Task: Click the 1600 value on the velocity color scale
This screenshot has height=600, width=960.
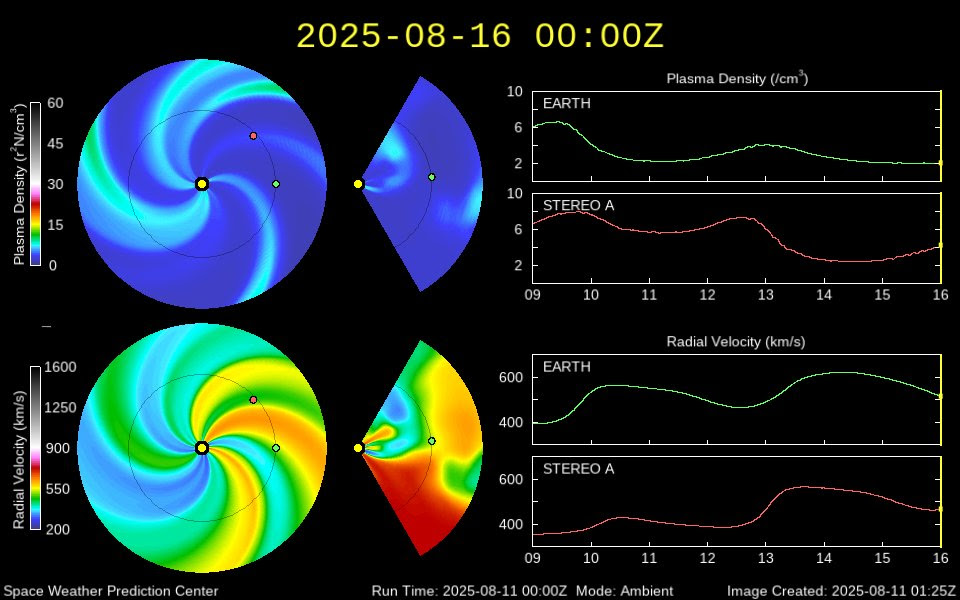Action: point(62,367)
